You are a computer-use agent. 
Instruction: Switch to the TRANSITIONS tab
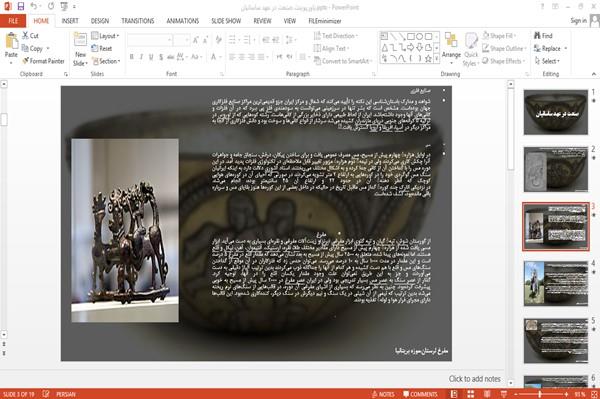138,21
